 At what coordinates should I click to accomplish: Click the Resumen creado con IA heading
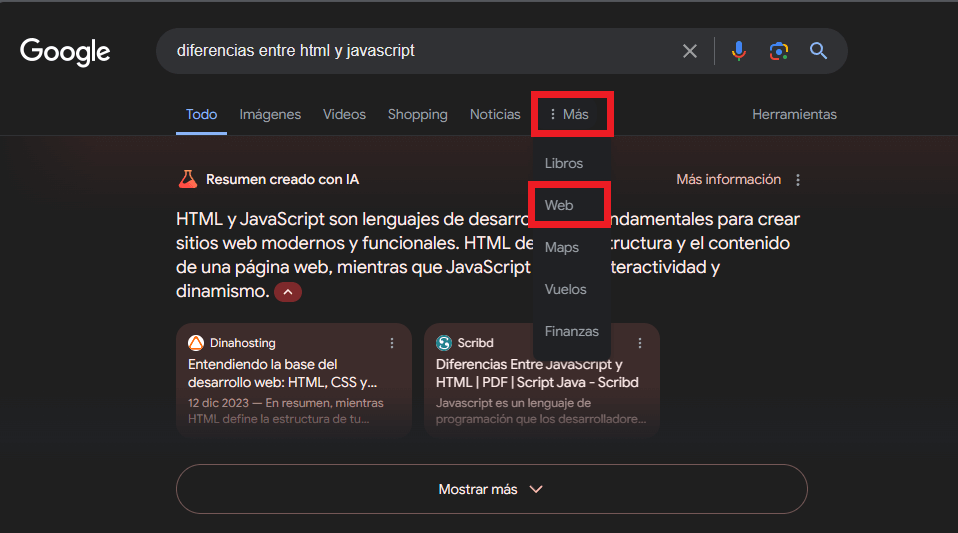(282, 179)
